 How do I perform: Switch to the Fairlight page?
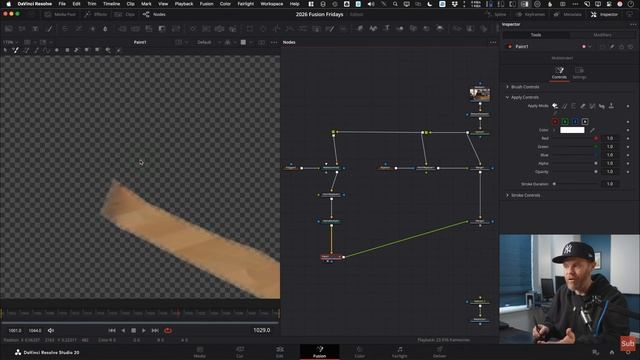point(400,352)
